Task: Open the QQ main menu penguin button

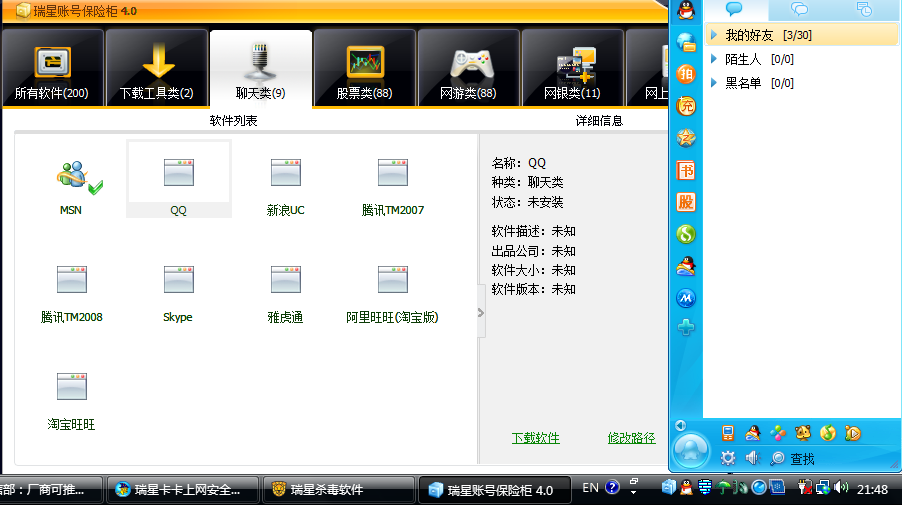Action: pyautogui.click(x=691, y=450)
